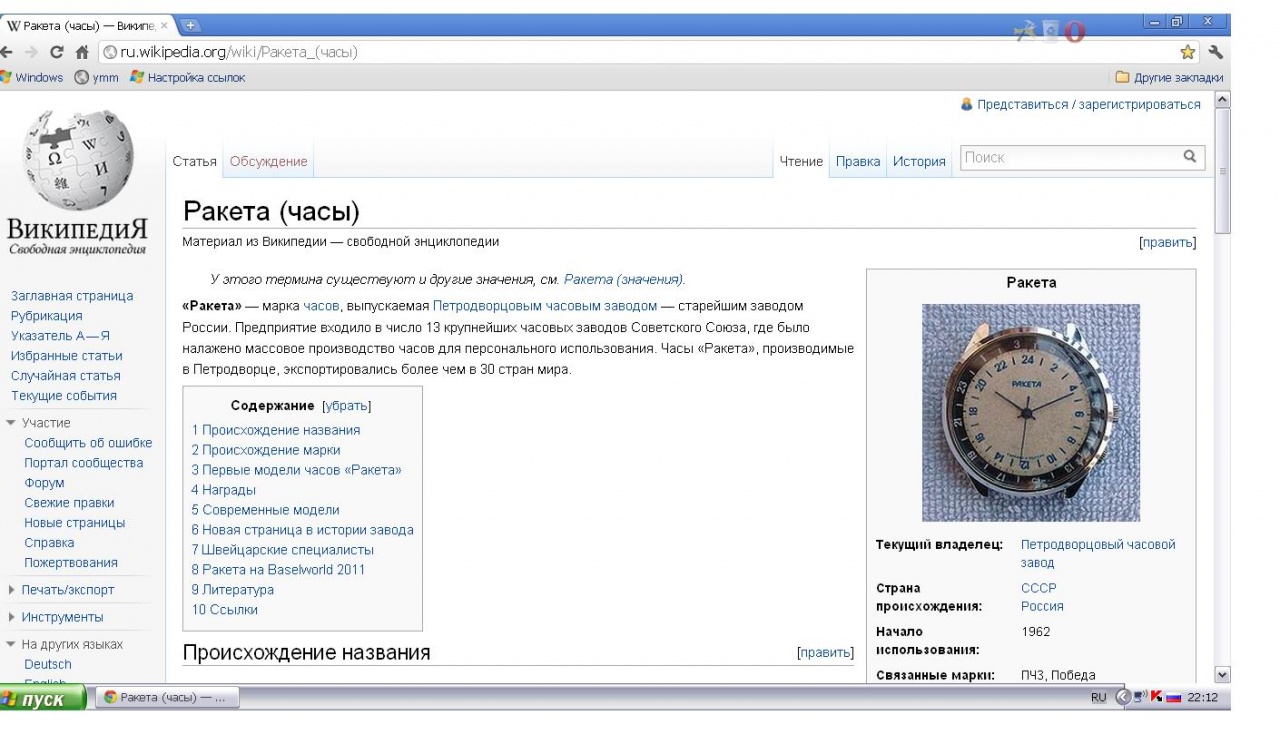Click the browser back arrow

click(x=8, y=52)
